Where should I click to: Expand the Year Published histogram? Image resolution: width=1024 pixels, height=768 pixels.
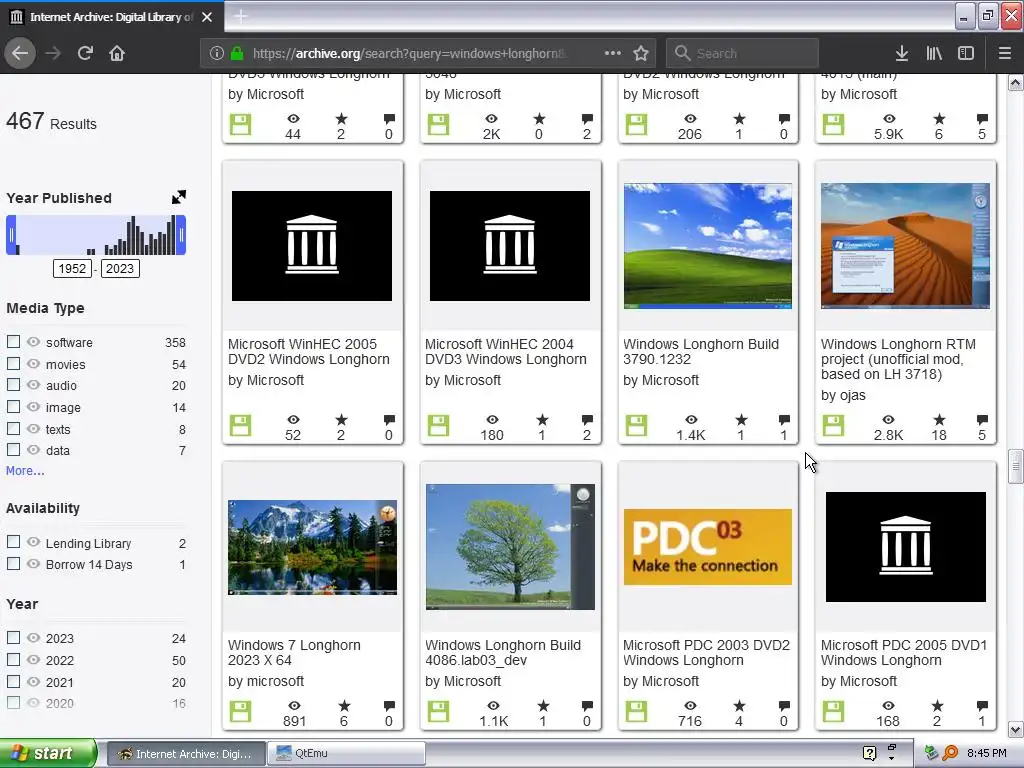[178, 197]
